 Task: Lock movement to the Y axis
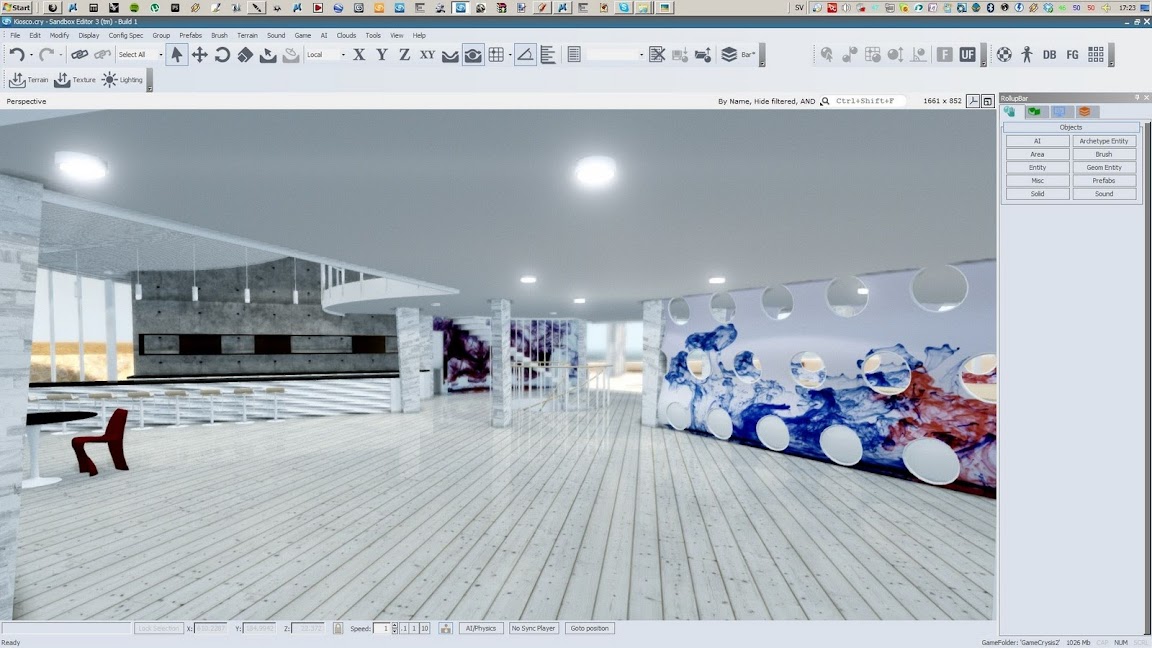381,54
